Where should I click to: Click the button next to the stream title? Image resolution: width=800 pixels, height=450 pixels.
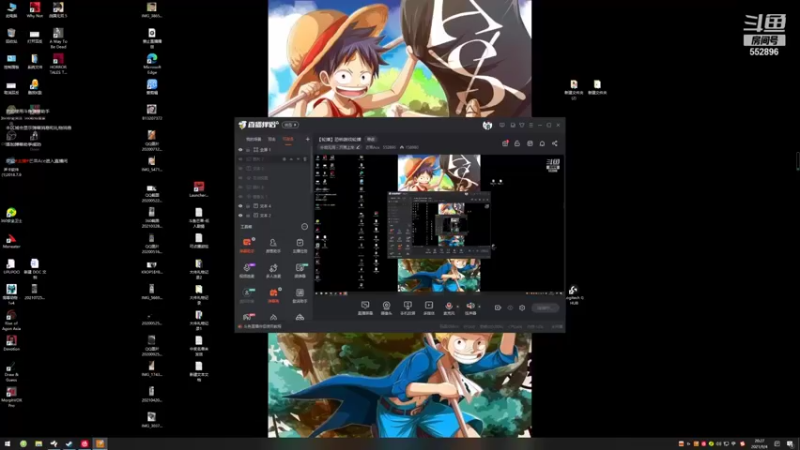click(371, 139)
